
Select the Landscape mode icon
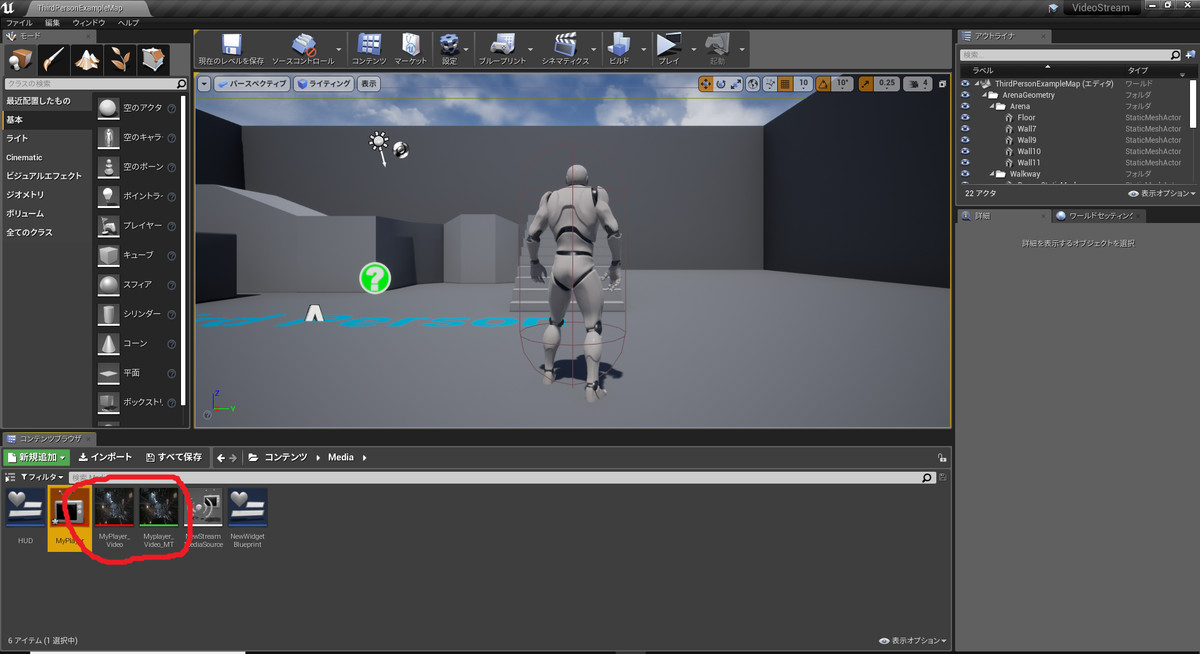pyautogui.click(x=87, y=59)
